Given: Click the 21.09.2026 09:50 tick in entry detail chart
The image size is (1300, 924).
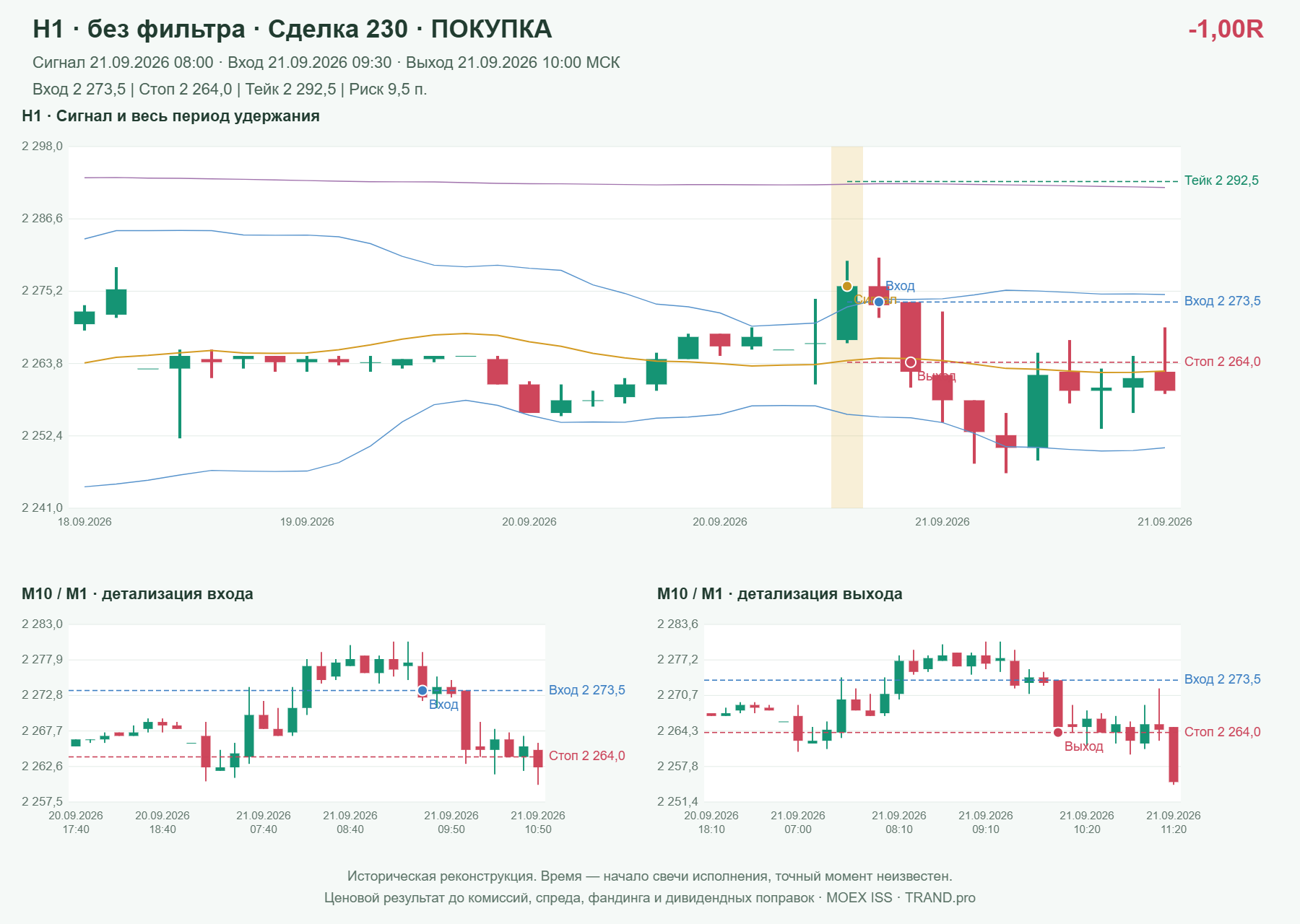Looking at the screenshot, I should [451, 822].
